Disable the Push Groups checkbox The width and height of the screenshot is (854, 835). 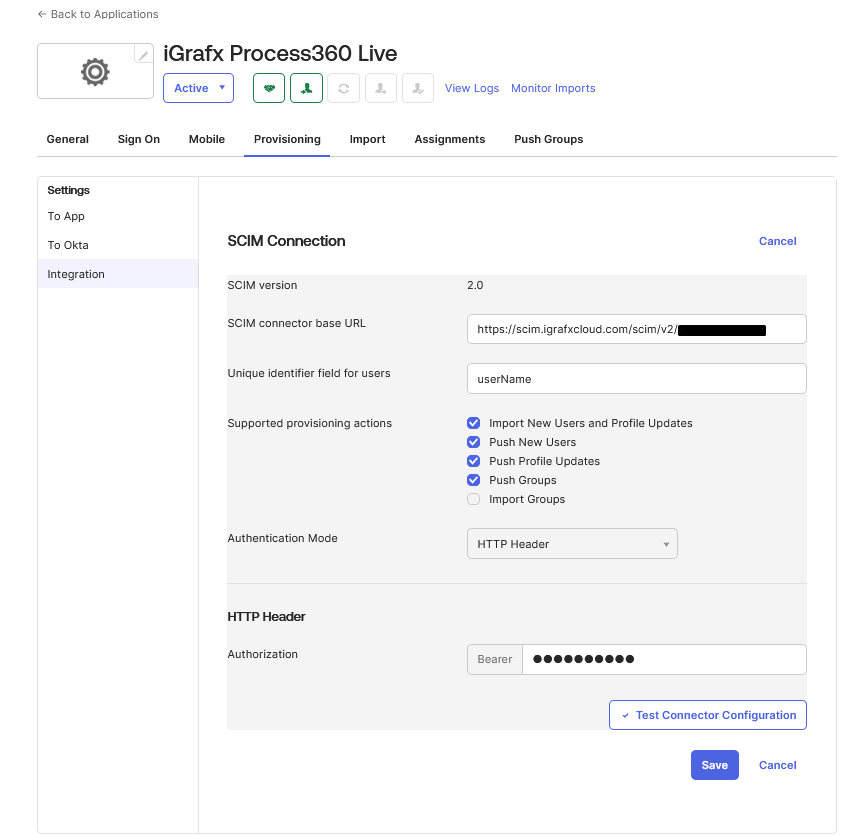[x=474, y=480]
